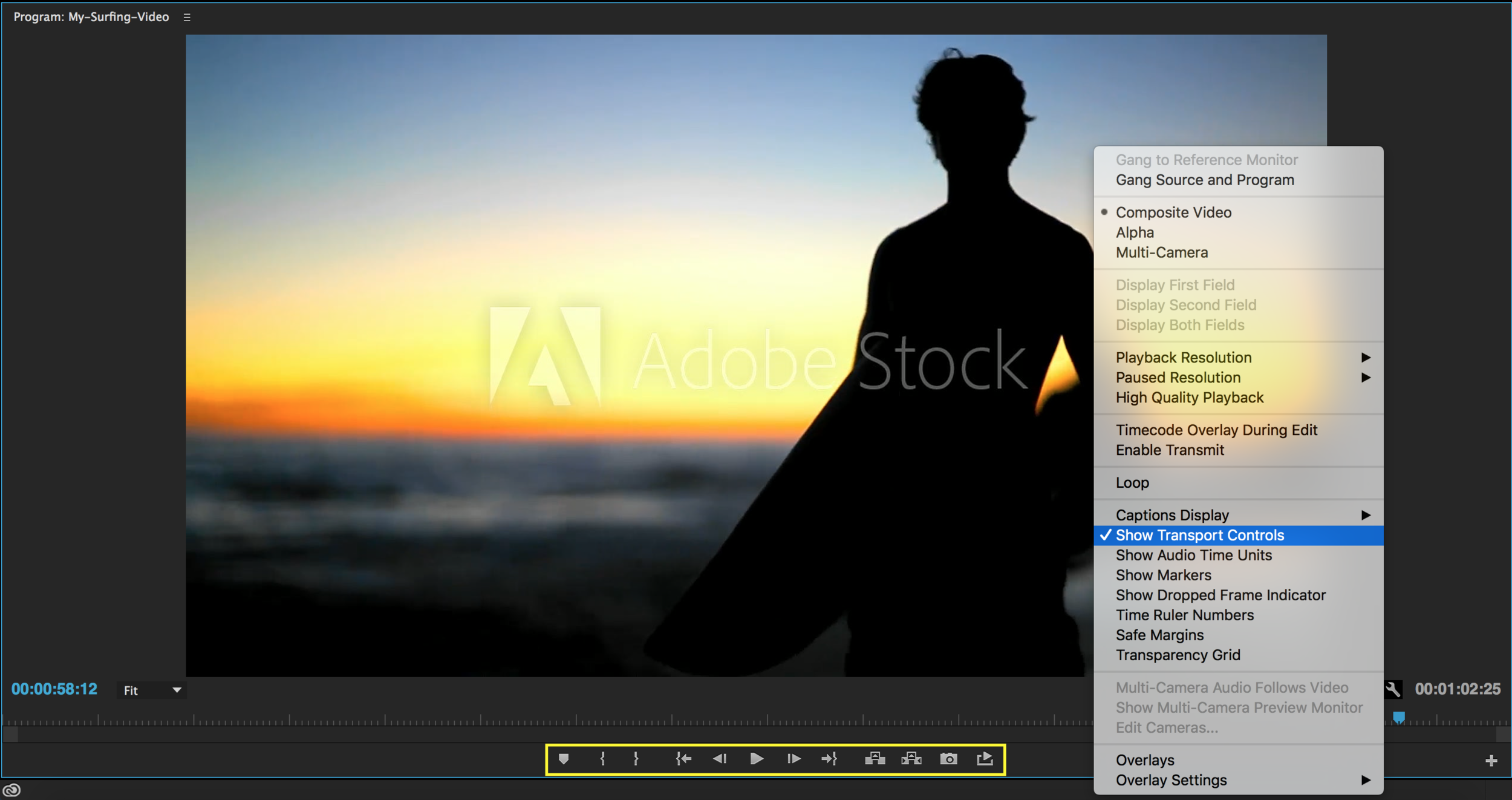Expand Playback Resolution submenu
1512x800 pixels.
(1239, 358)
